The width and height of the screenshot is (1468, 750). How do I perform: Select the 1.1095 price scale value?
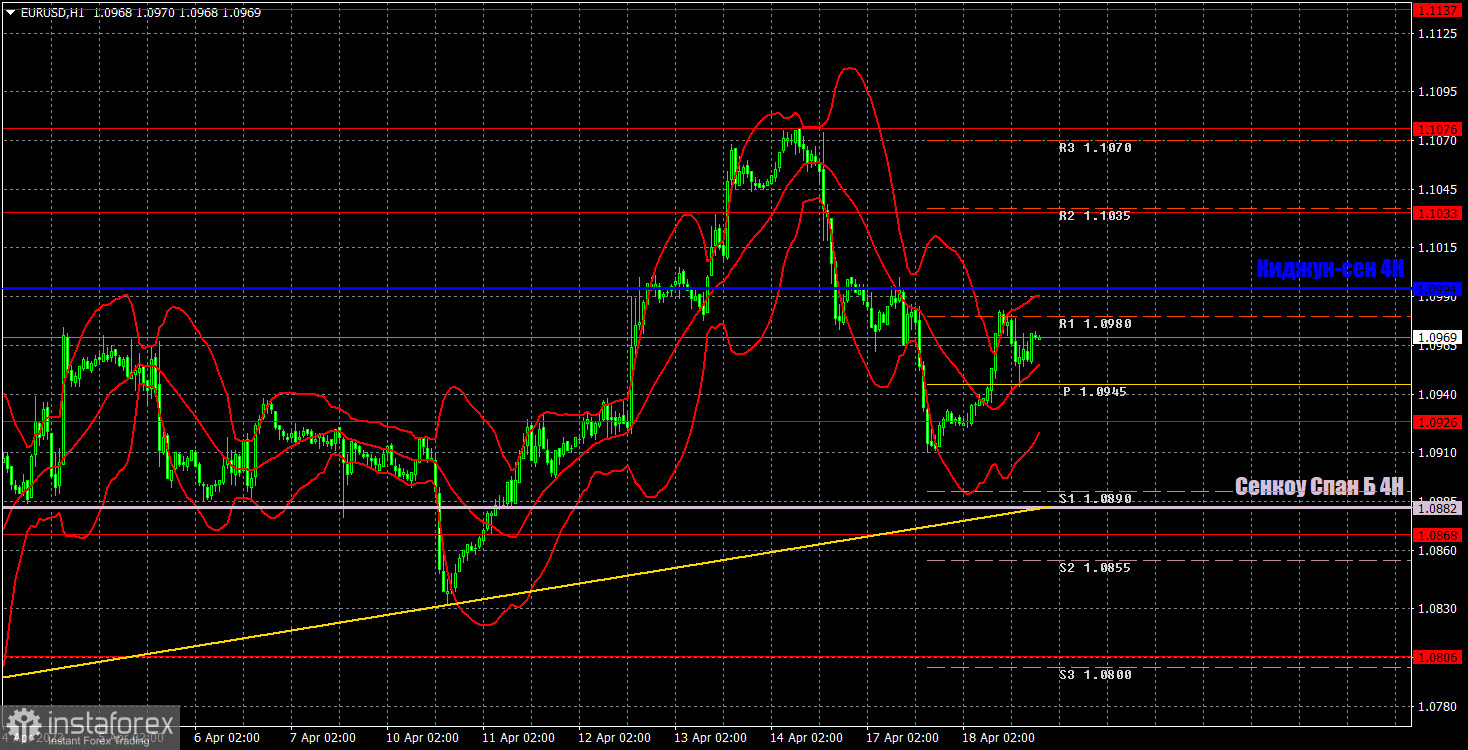1438,92
